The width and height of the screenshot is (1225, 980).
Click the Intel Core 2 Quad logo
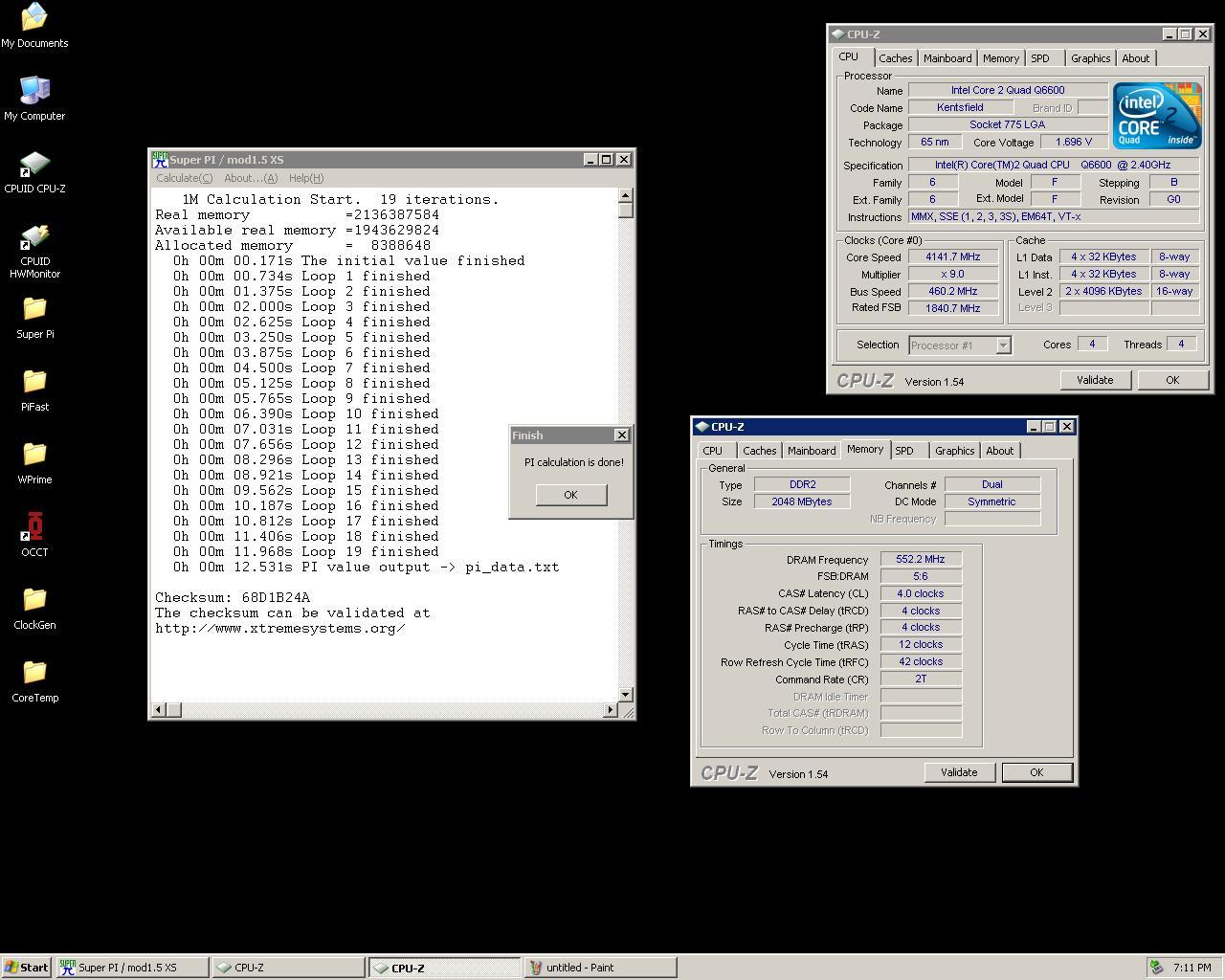pyautogui.click(x=1156, y=116)
